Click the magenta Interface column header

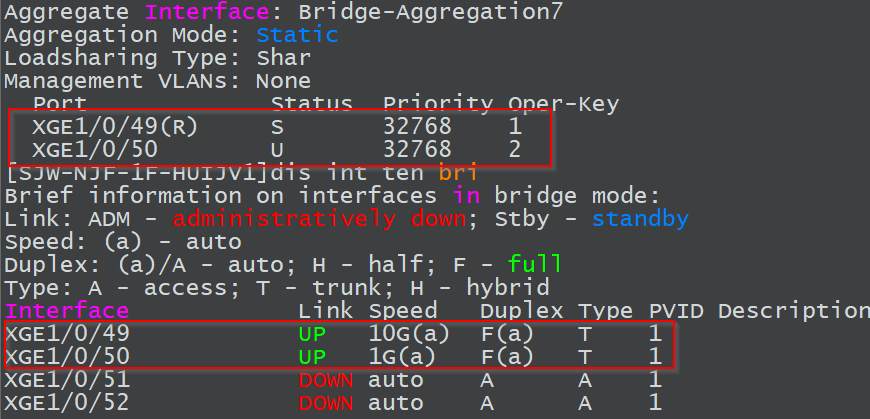[x=67, y=310]
